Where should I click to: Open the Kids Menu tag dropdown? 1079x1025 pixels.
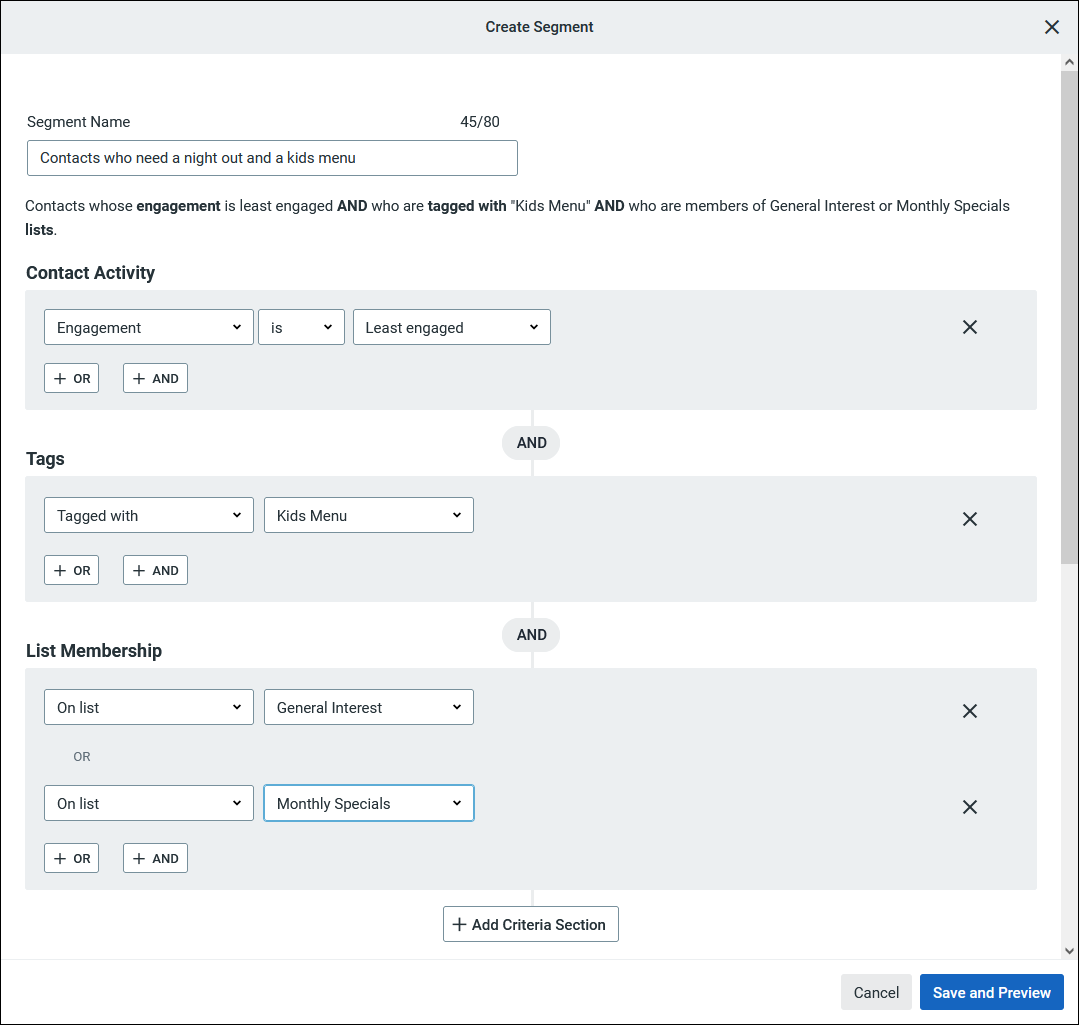click(x=369, y=515)
